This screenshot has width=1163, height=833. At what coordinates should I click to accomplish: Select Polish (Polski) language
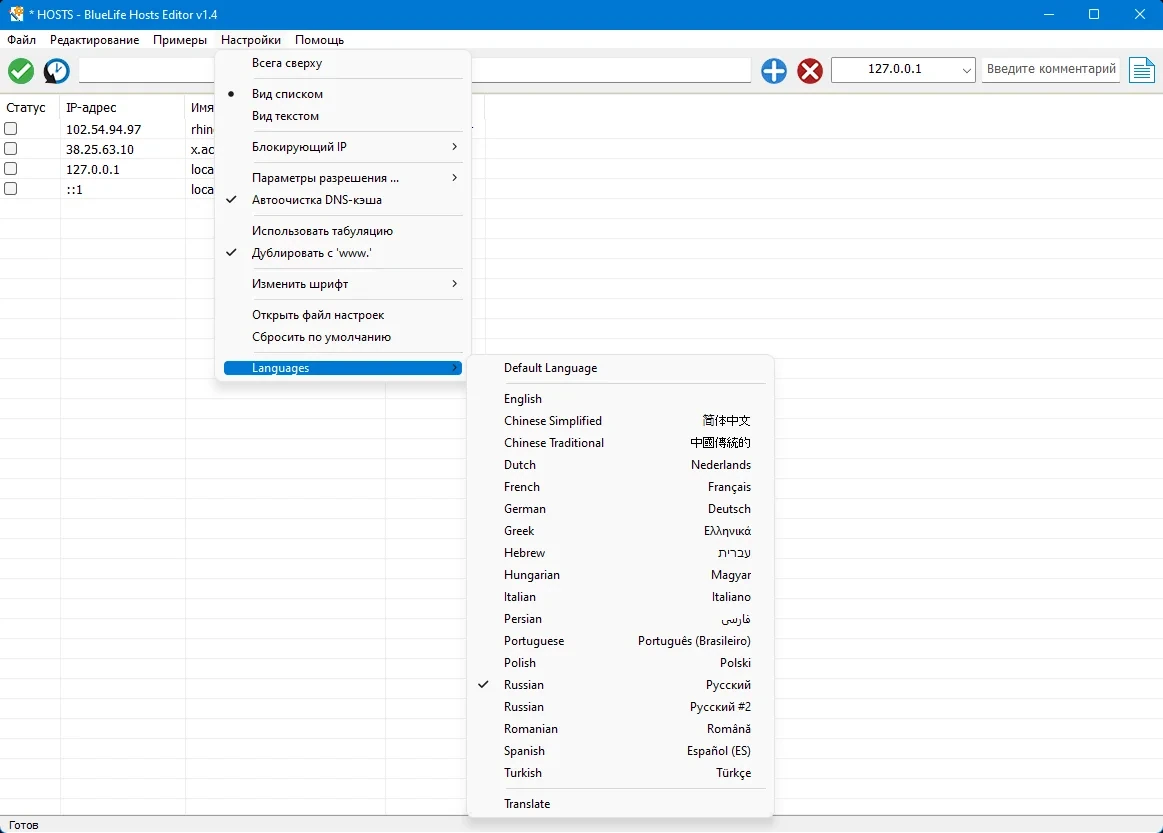pyautogui.click(x=620, y=663)
